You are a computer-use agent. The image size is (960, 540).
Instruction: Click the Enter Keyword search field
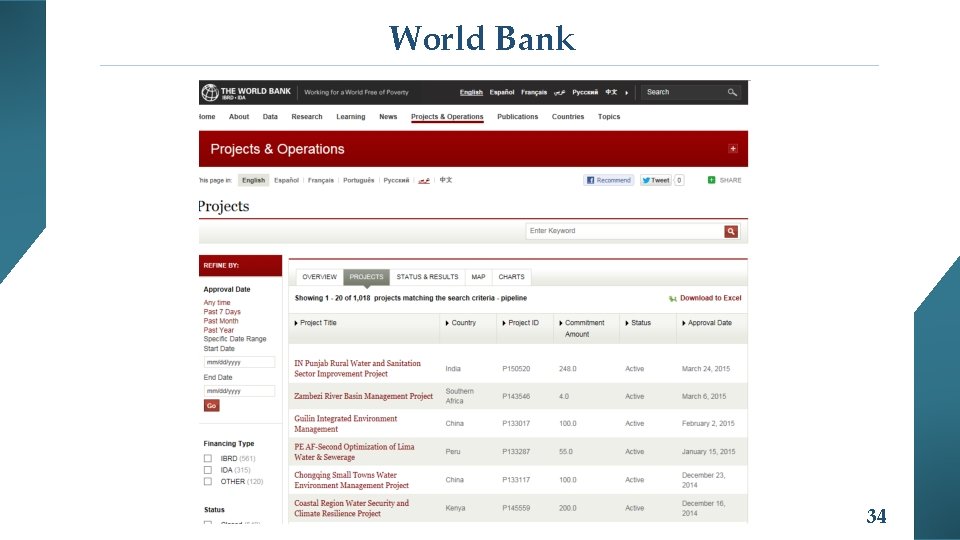624,231
